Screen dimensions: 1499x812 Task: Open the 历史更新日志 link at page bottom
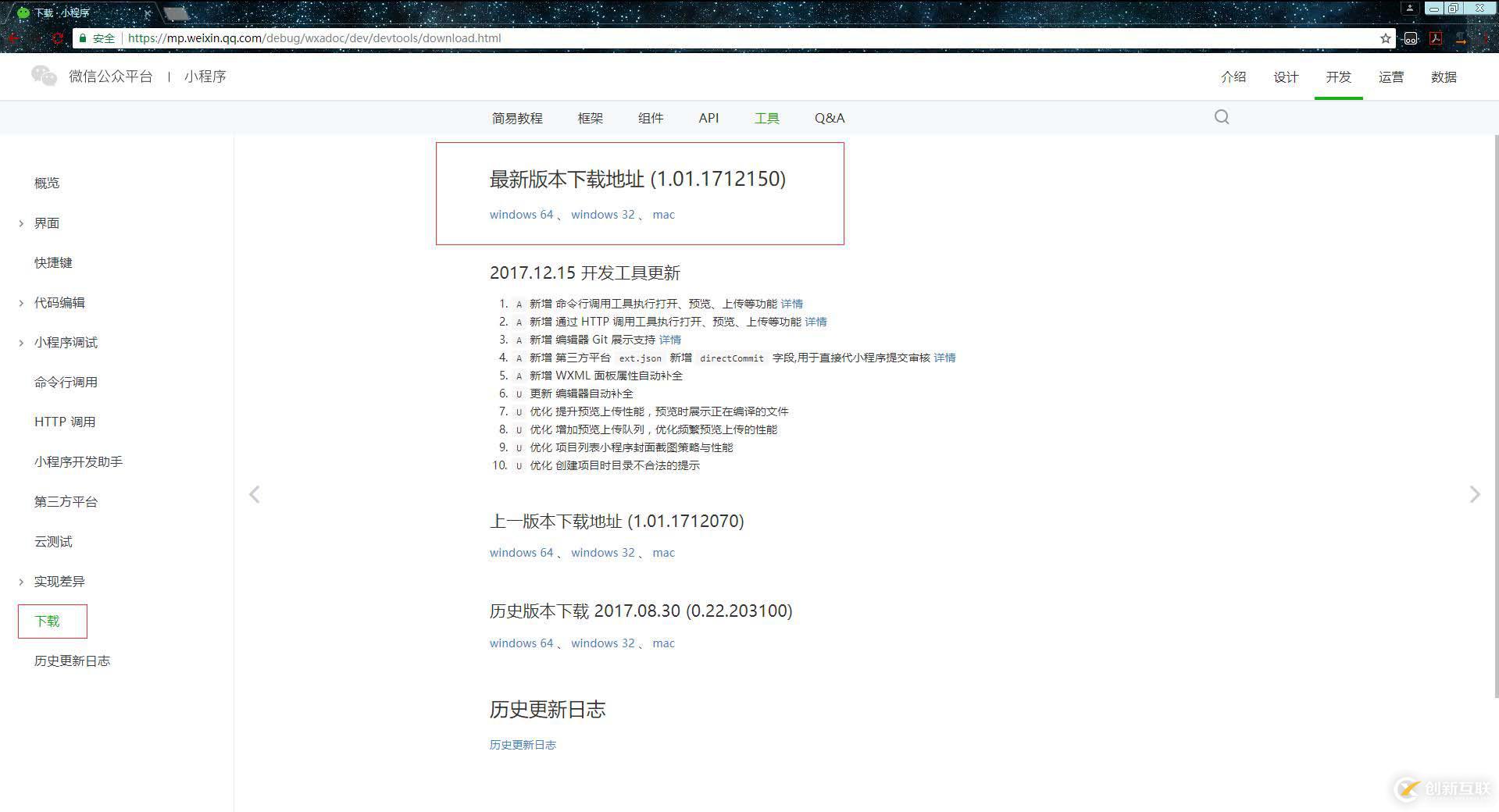pos(523,745)
